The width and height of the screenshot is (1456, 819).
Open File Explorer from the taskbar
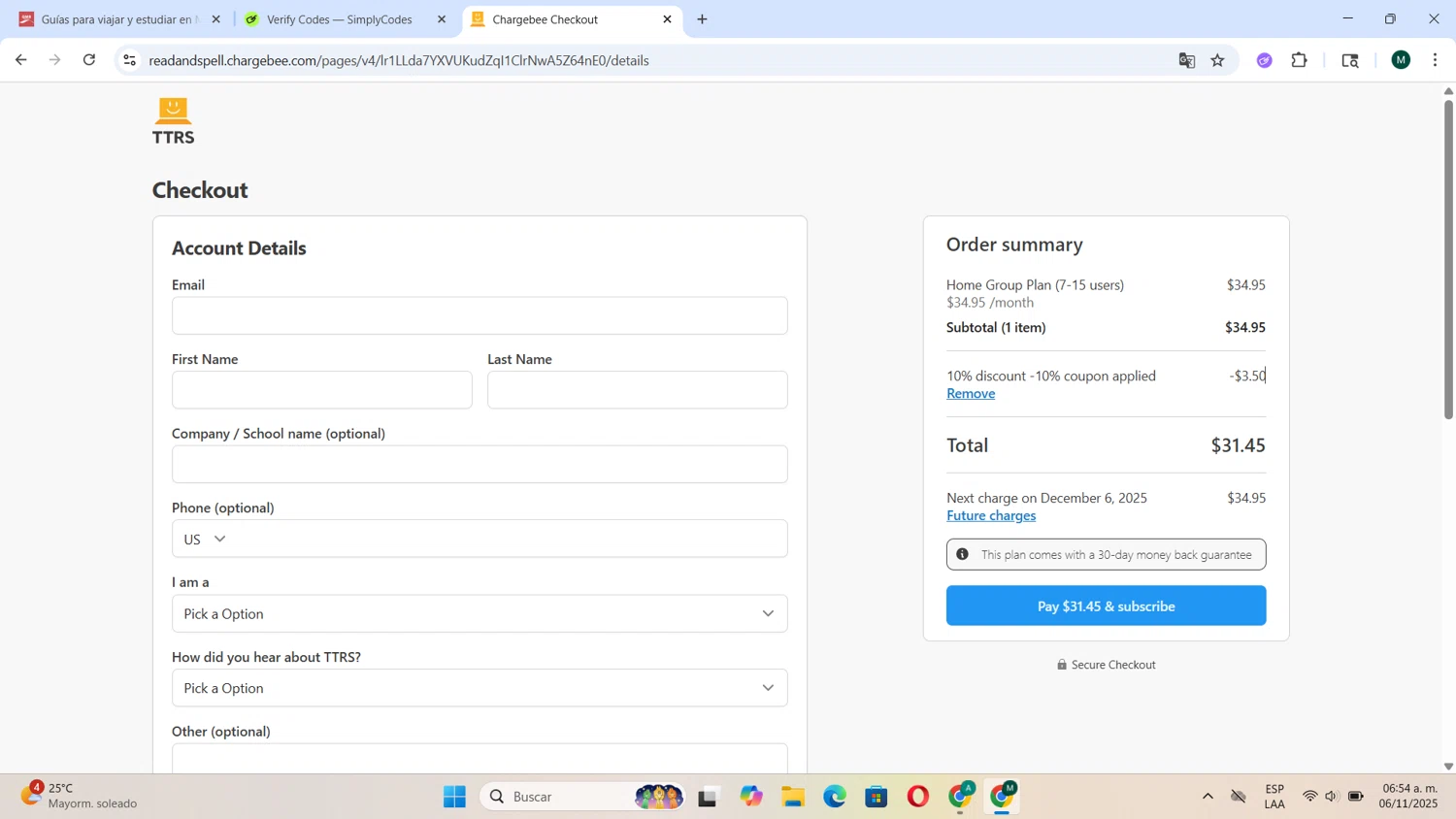[x=793, y=797]
